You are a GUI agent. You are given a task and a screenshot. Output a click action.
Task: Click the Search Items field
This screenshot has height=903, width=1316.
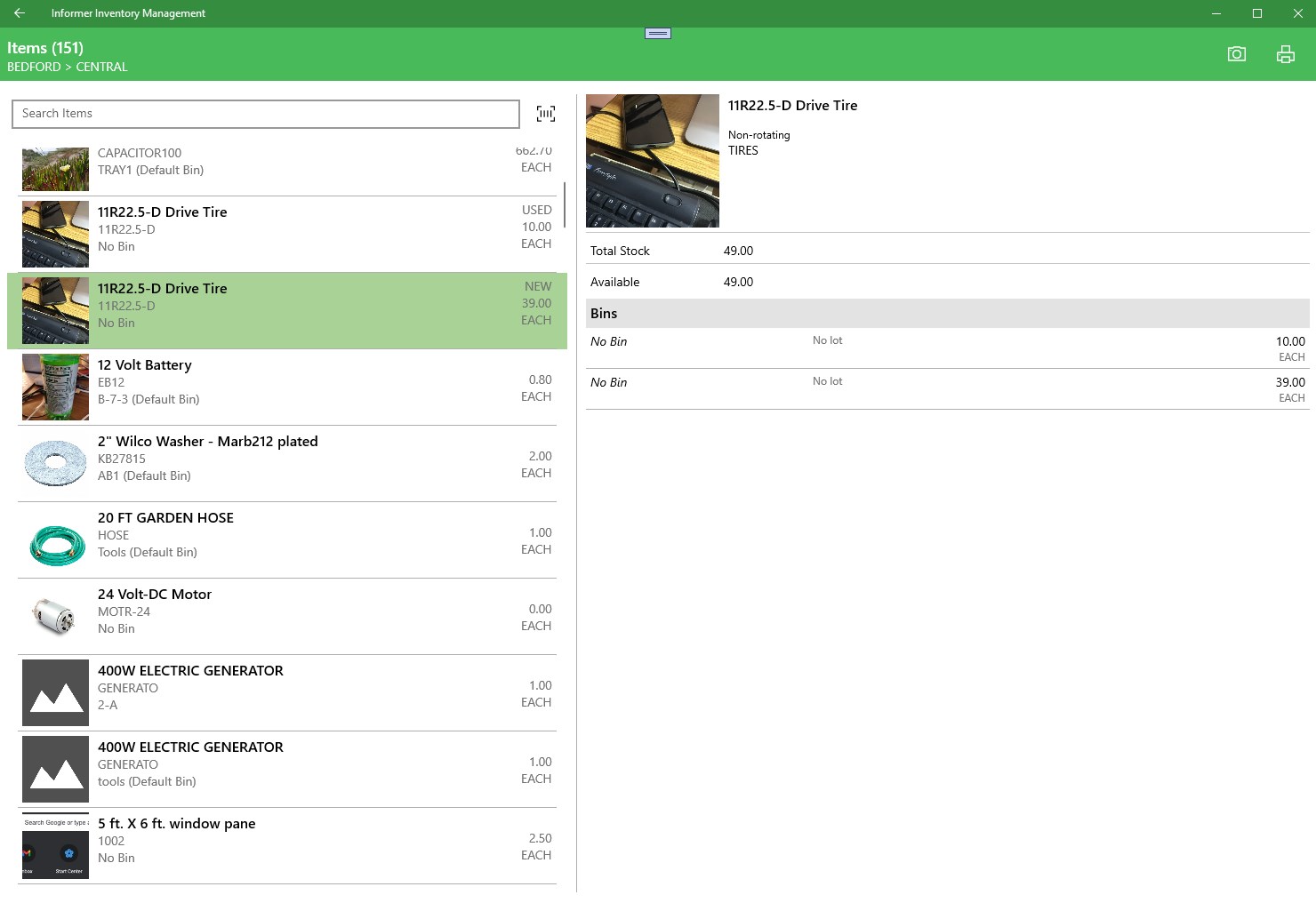266,114
